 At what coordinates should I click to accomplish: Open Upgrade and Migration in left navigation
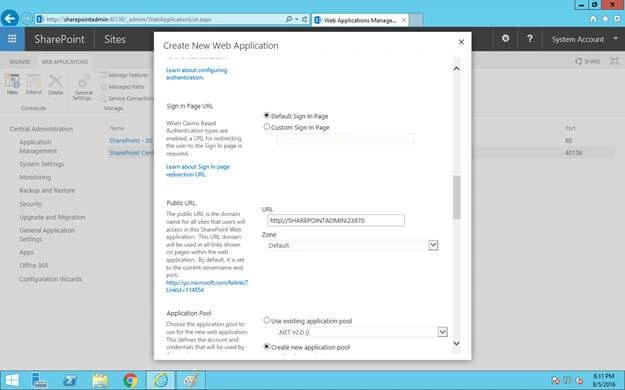52,217
